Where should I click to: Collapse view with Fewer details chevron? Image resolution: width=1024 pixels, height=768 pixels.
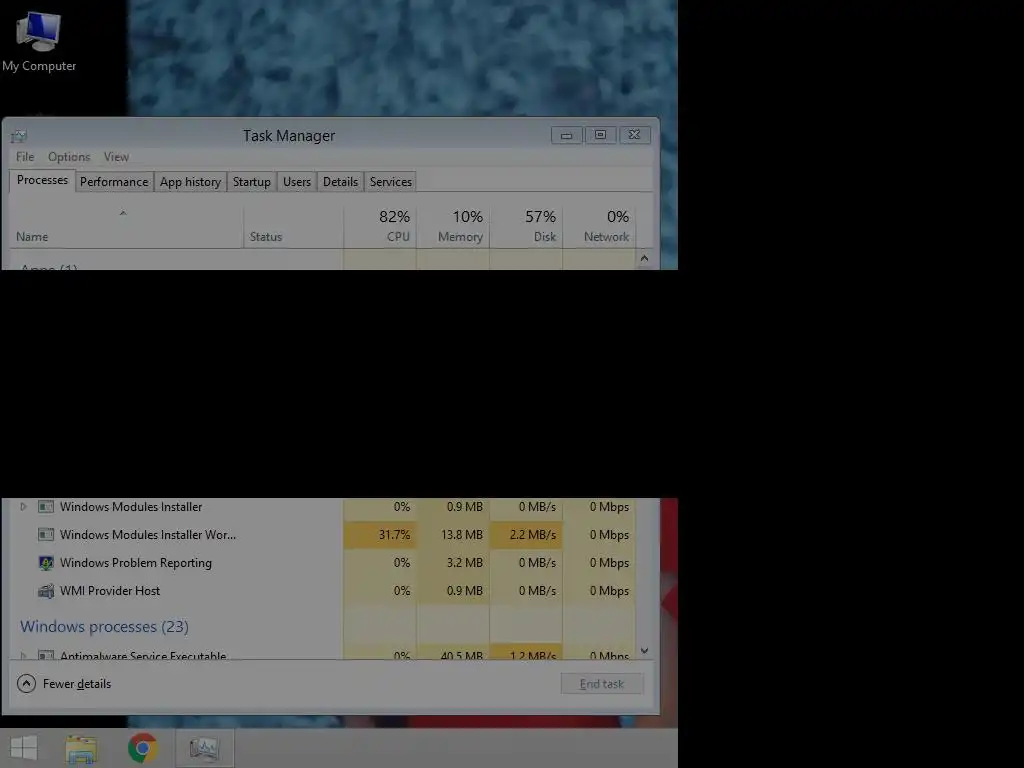[x=26, y=684]
